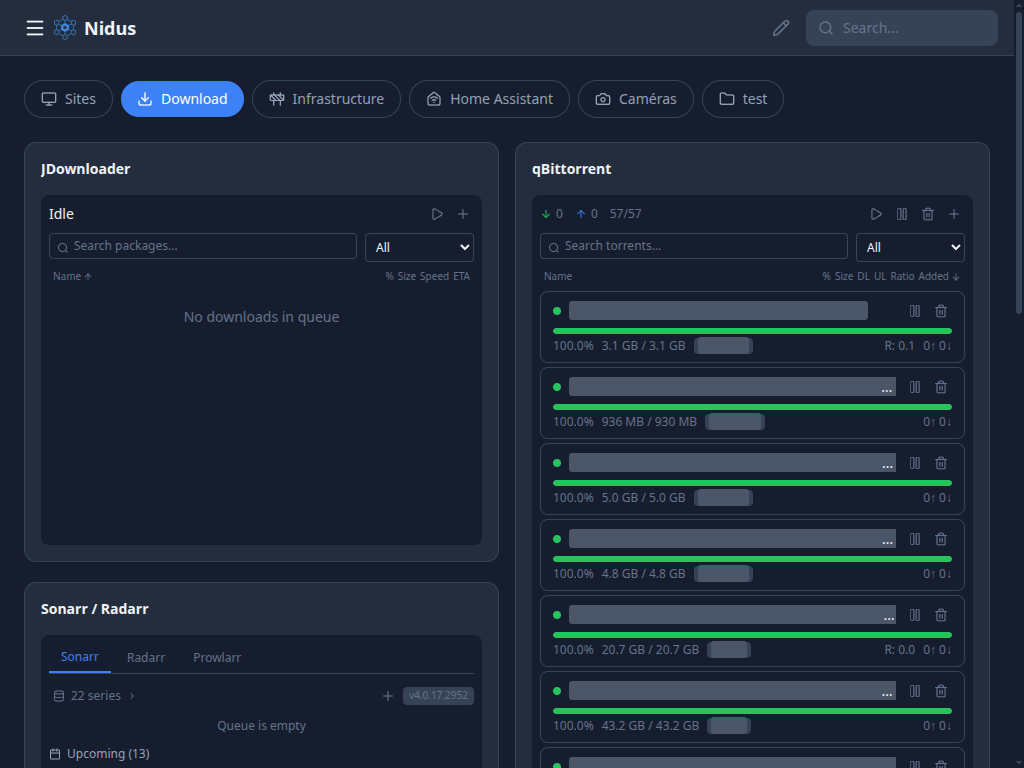Toggle sort by Added column in qBittorrent

pos(939,276)
